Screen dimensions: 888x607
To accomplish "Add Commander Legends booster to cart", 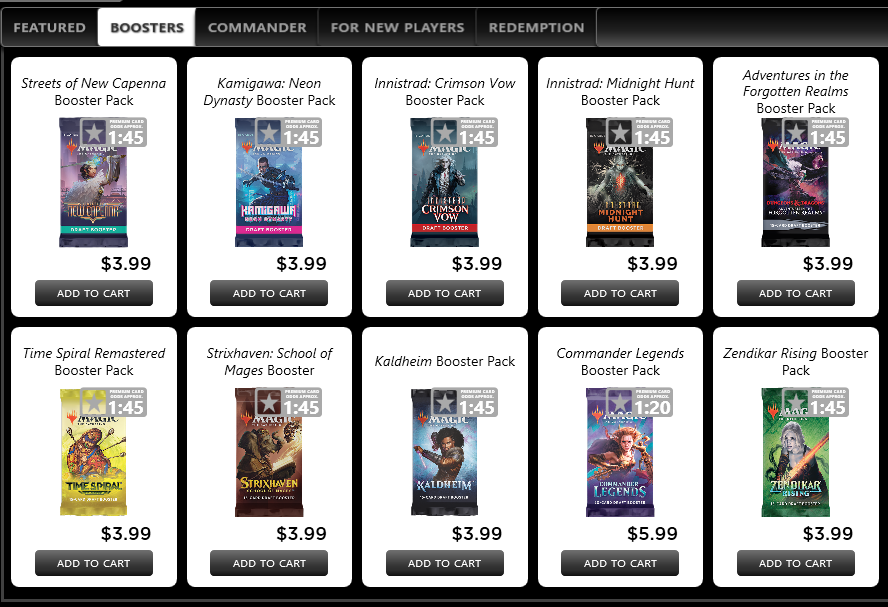I will coord(620,563).
